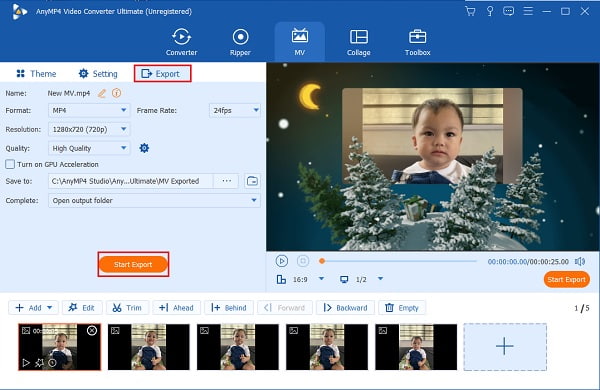Click the Empty trash button

pyautogui.click(x=402, y=308)
